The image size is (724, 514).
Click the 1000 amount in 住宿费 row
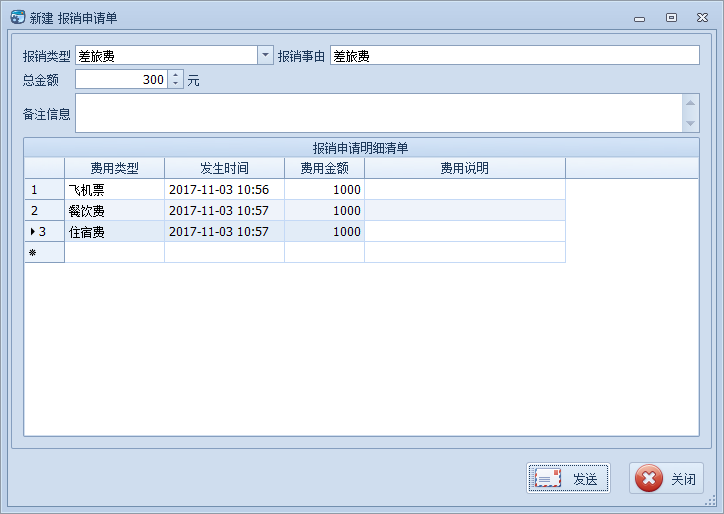tap(325, 231)
